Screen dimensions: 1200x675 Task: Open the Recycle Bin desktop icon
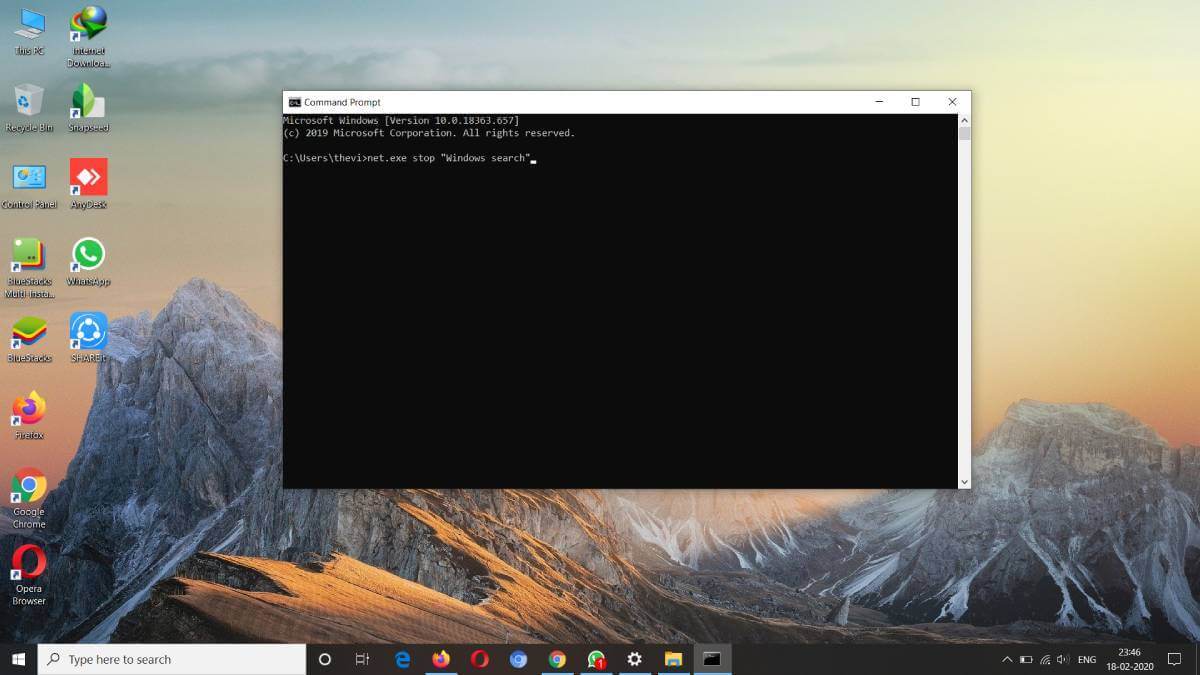(x=29, y=103)
